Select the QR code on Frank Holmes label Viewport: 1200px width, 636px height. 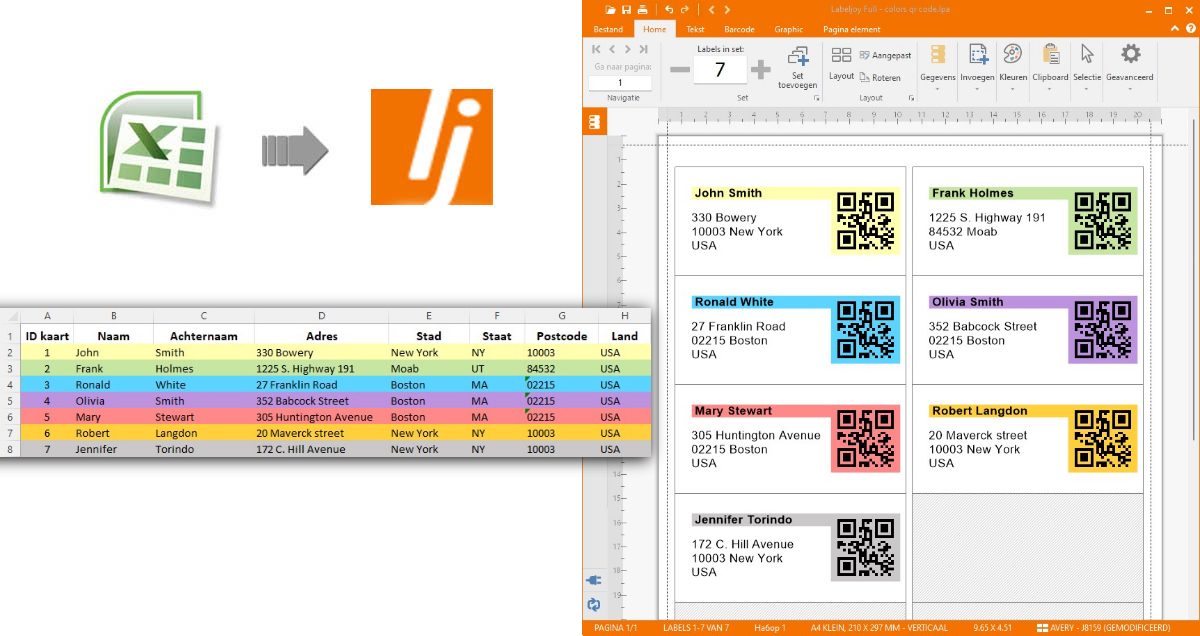(1103, 220)
